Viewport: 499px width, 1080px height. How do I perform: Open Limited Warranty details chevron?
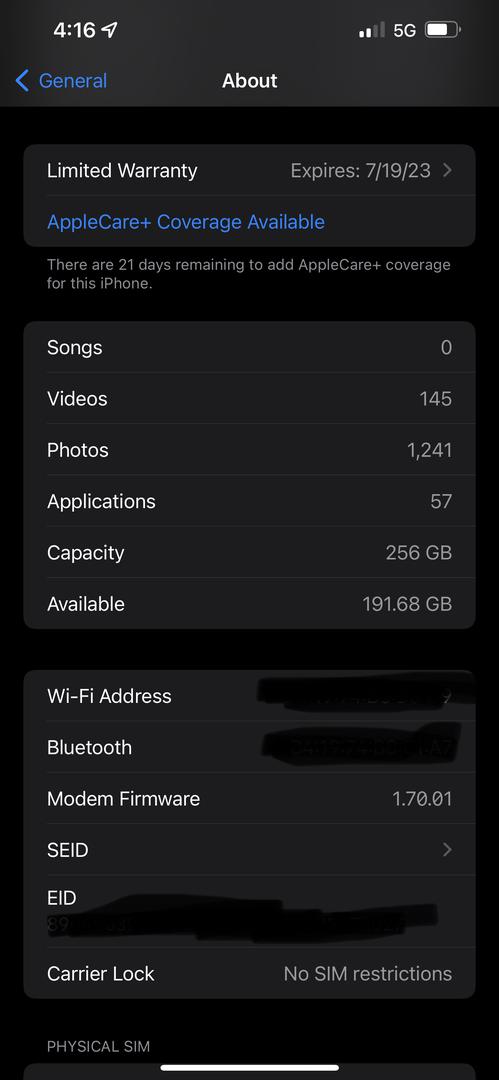(447, 170)
